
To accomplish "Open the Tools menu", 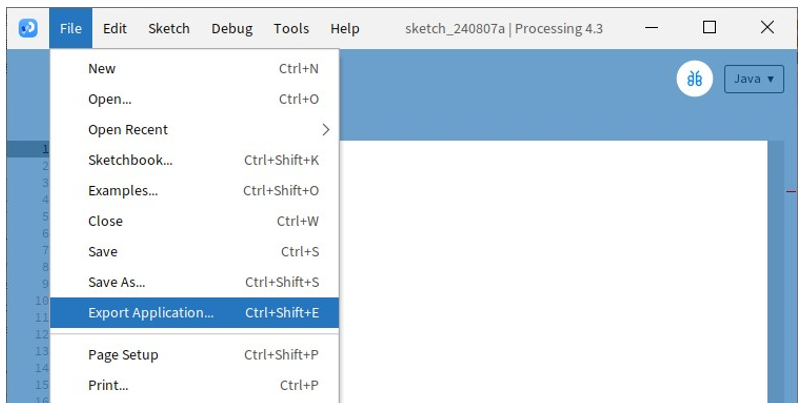I will pyautogui.click(x=291, y=29).
